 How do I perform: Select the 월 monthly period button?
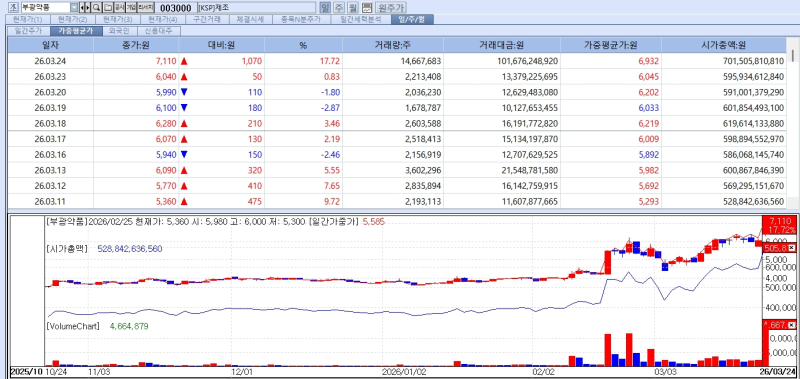click(x=353, y=8)
